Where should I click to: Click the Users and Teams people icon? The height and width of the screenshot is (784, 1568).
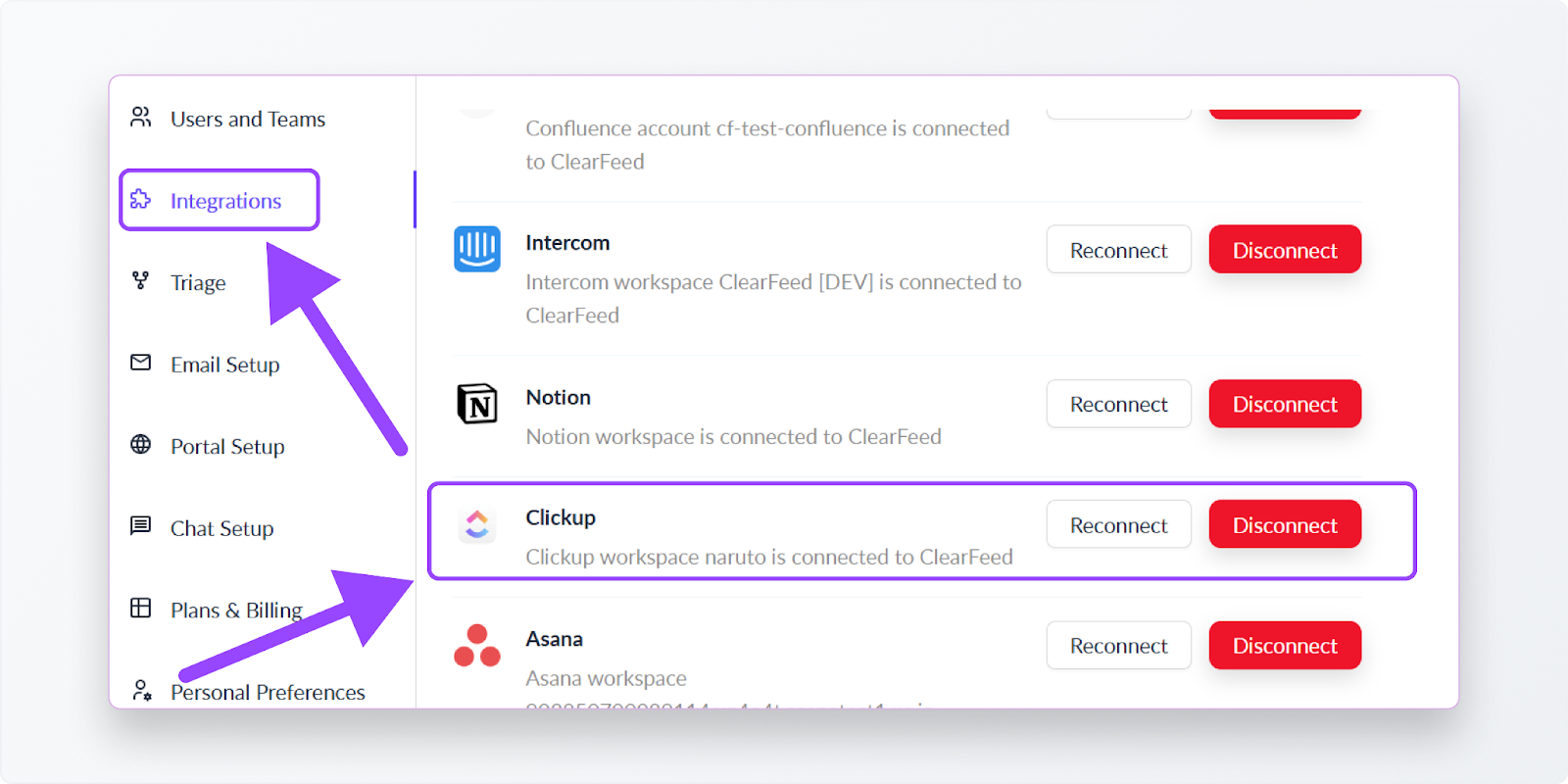point(141,118)
